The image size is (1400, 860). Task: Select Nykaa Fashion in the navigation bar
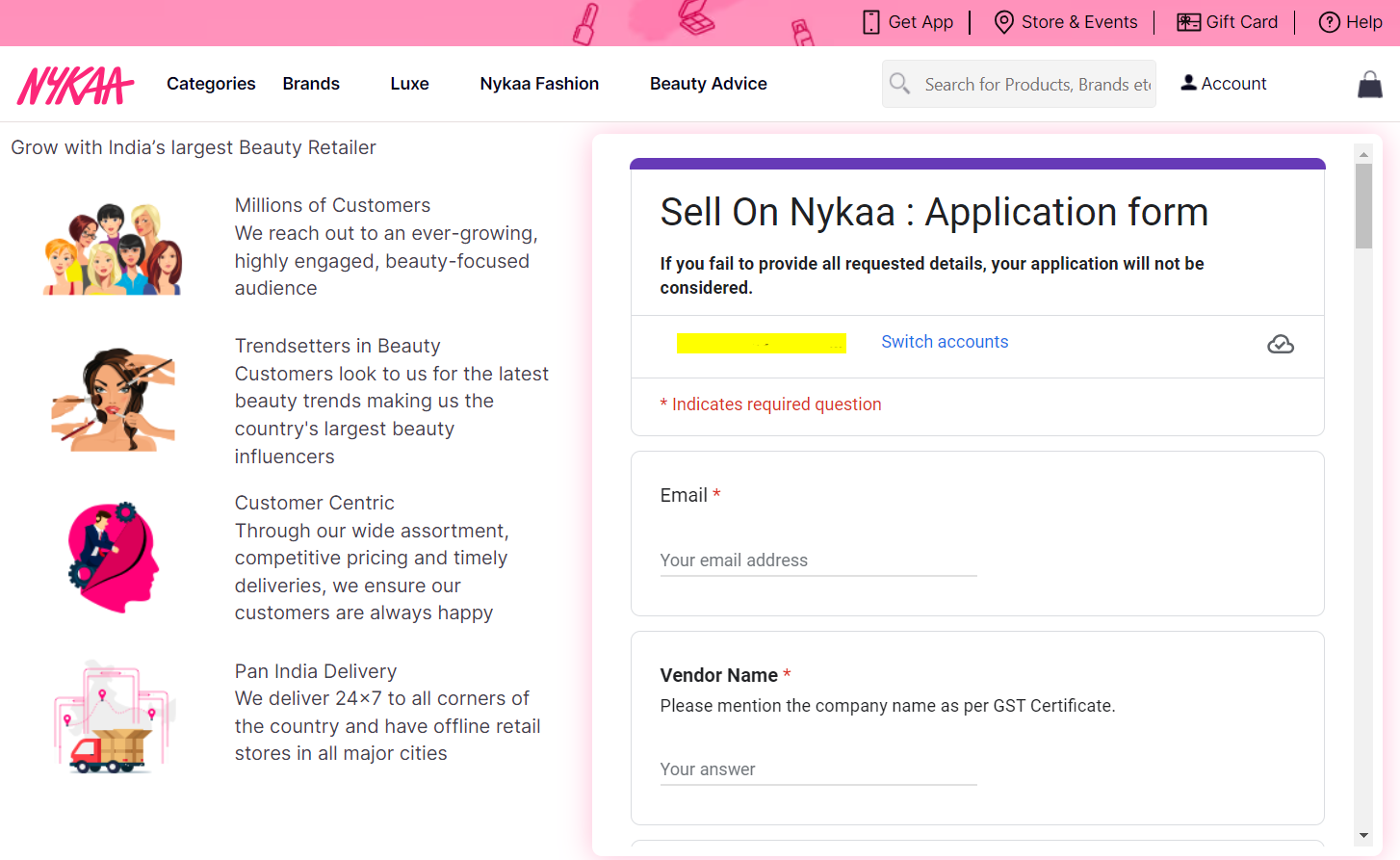tap(539, 84)
